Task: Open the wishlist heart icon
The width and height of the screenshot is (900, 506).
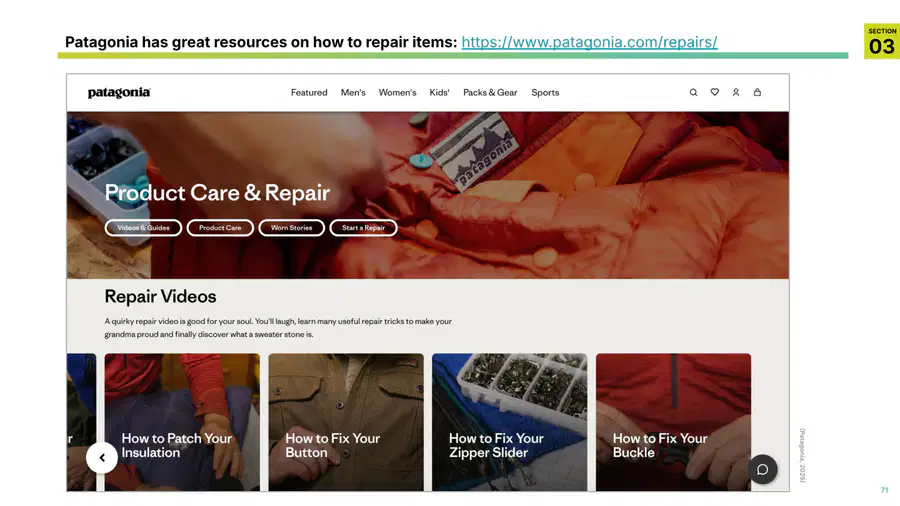Action: point(715,92)
